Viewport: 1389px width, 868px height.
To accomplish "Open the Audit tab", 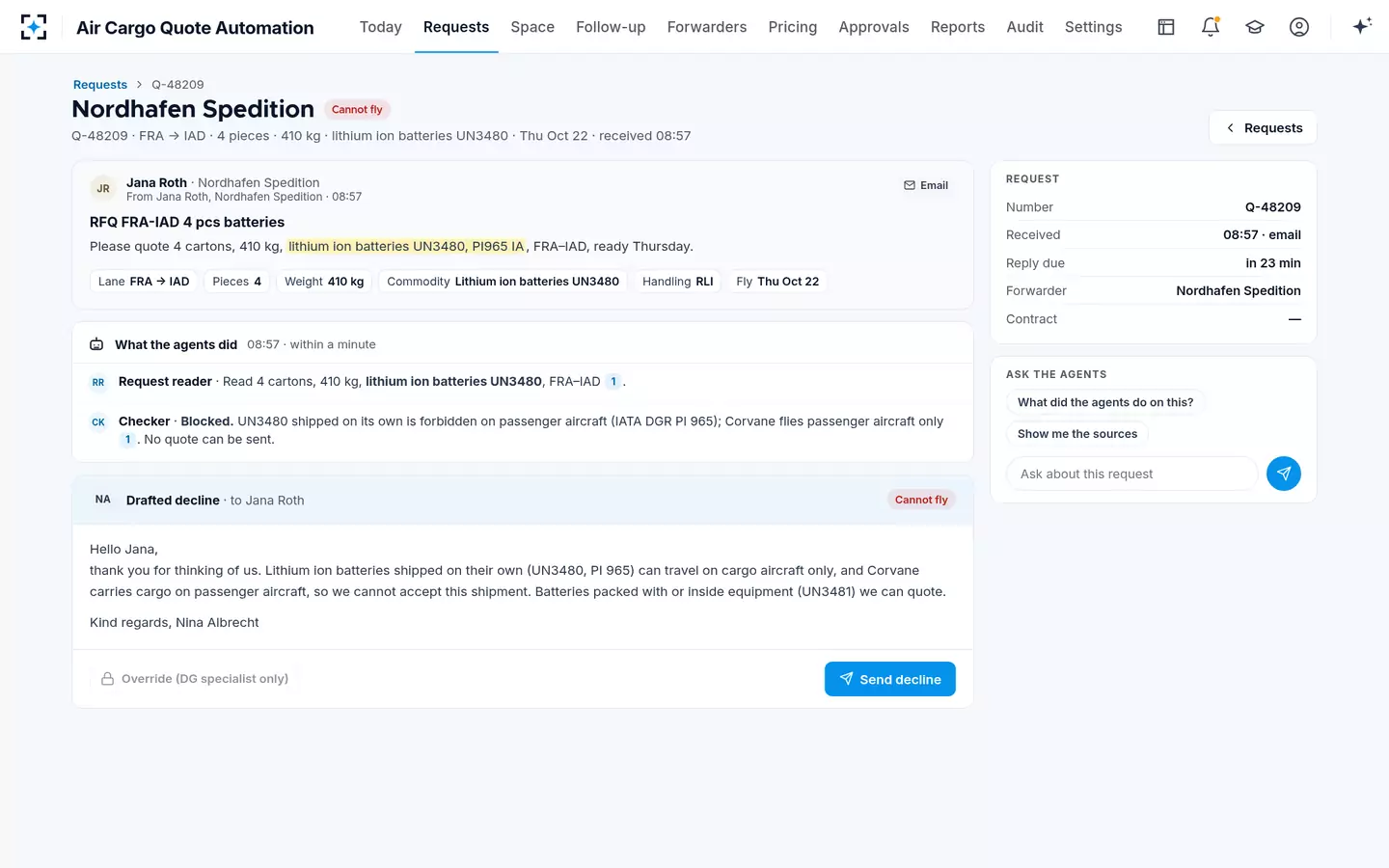I will click(1025, 27).
